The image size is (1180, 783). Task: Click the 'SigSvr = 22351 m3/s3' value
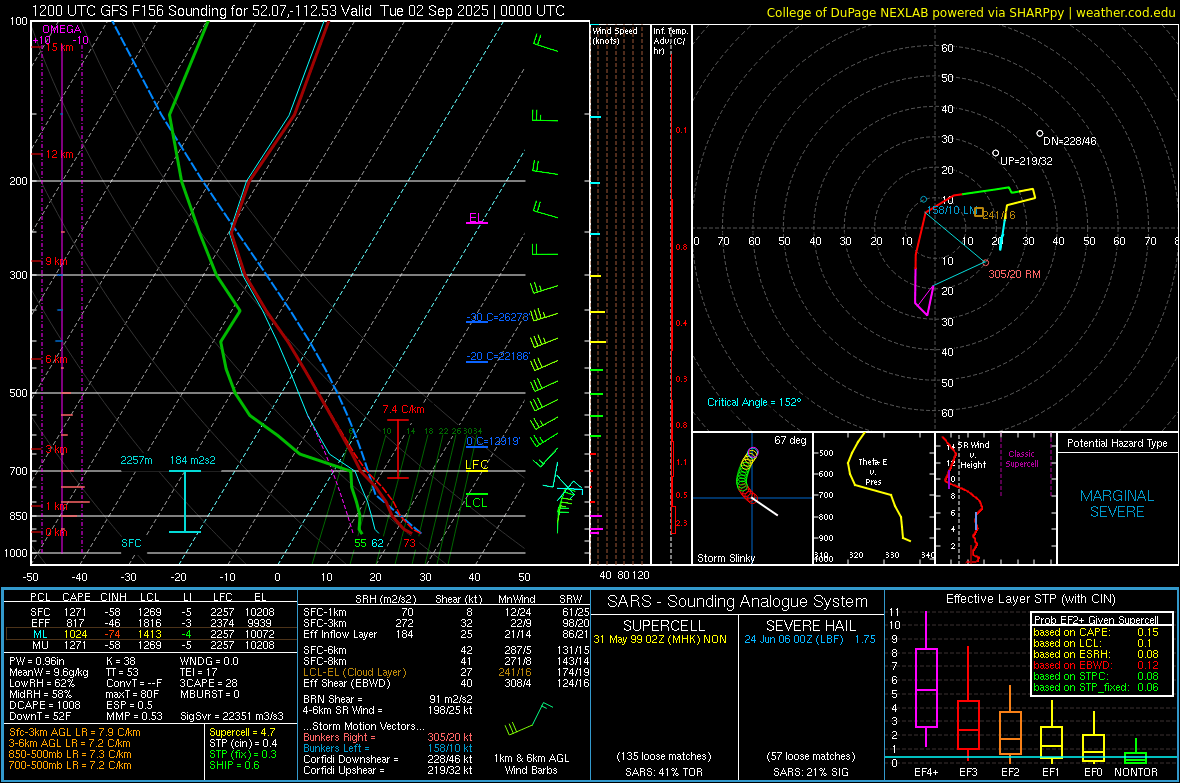click(x=232, y=716)
